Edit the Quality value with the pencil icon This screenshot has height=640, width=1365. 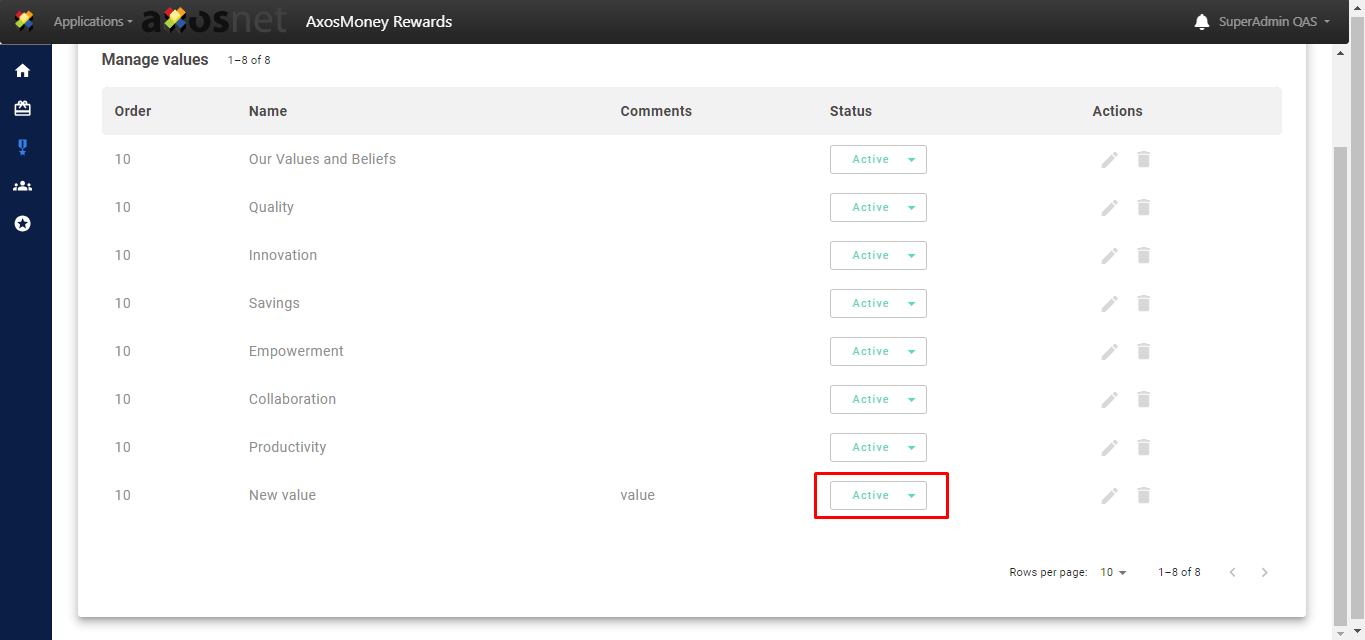click(1109, 208)
